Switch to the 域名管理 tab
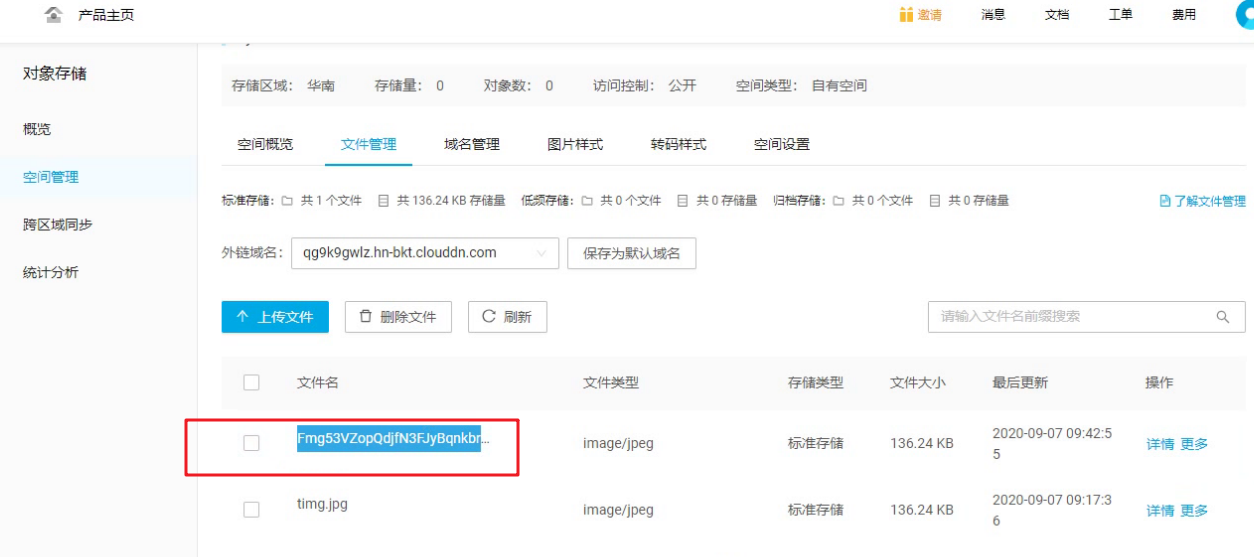The height and width of the screenshot is (557, 1254). [472, 144]
